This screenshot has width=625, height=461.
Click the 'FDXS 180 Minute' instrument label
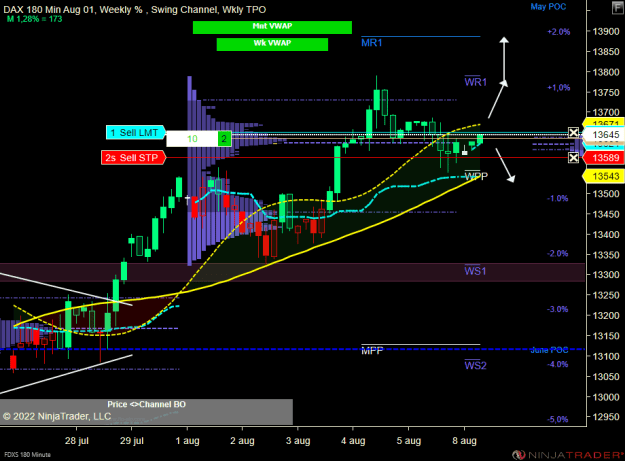tap(28, 454)
